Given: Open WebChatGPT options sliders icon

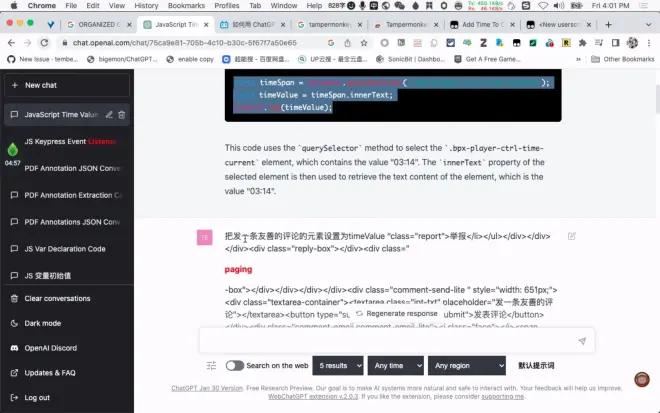Looking at the screenshot, I should [211, 365].
